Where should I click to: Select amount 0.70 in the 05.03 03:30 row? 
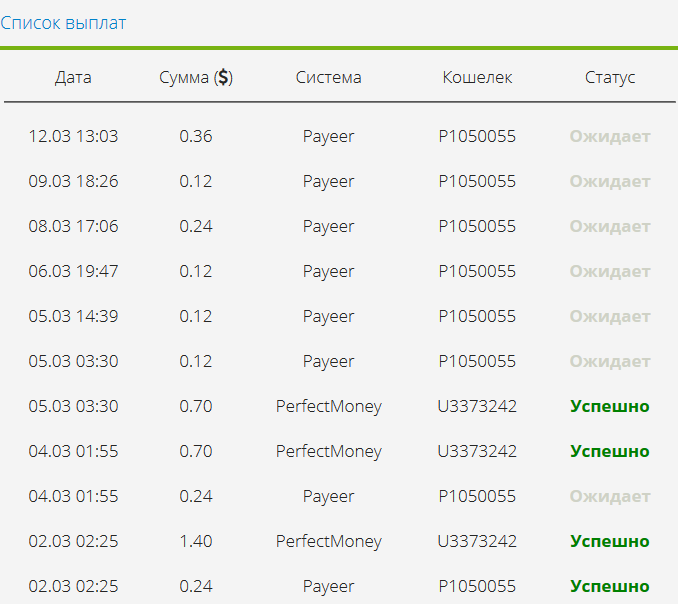click(x=196, y=406)
